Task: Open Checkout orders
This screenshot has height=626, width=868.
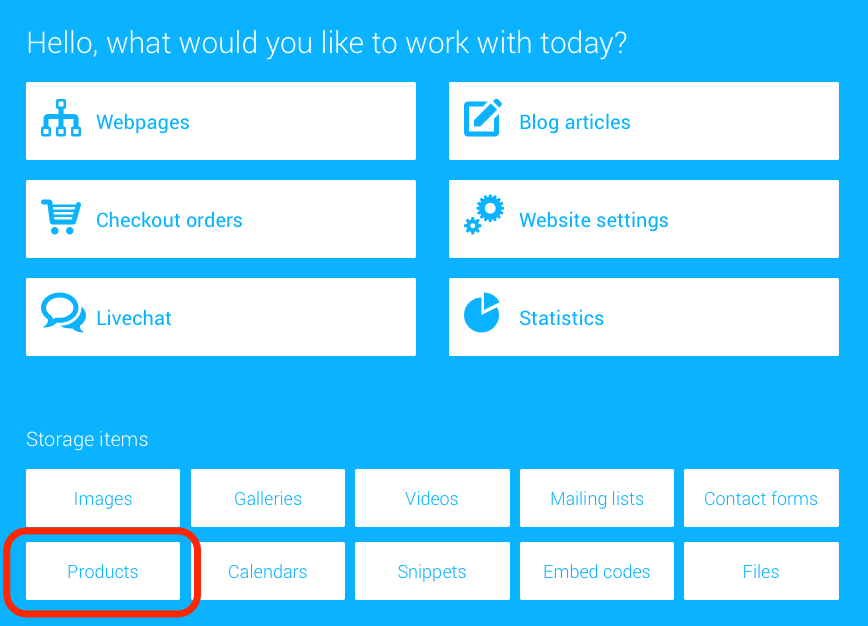Action: point(221,219)
